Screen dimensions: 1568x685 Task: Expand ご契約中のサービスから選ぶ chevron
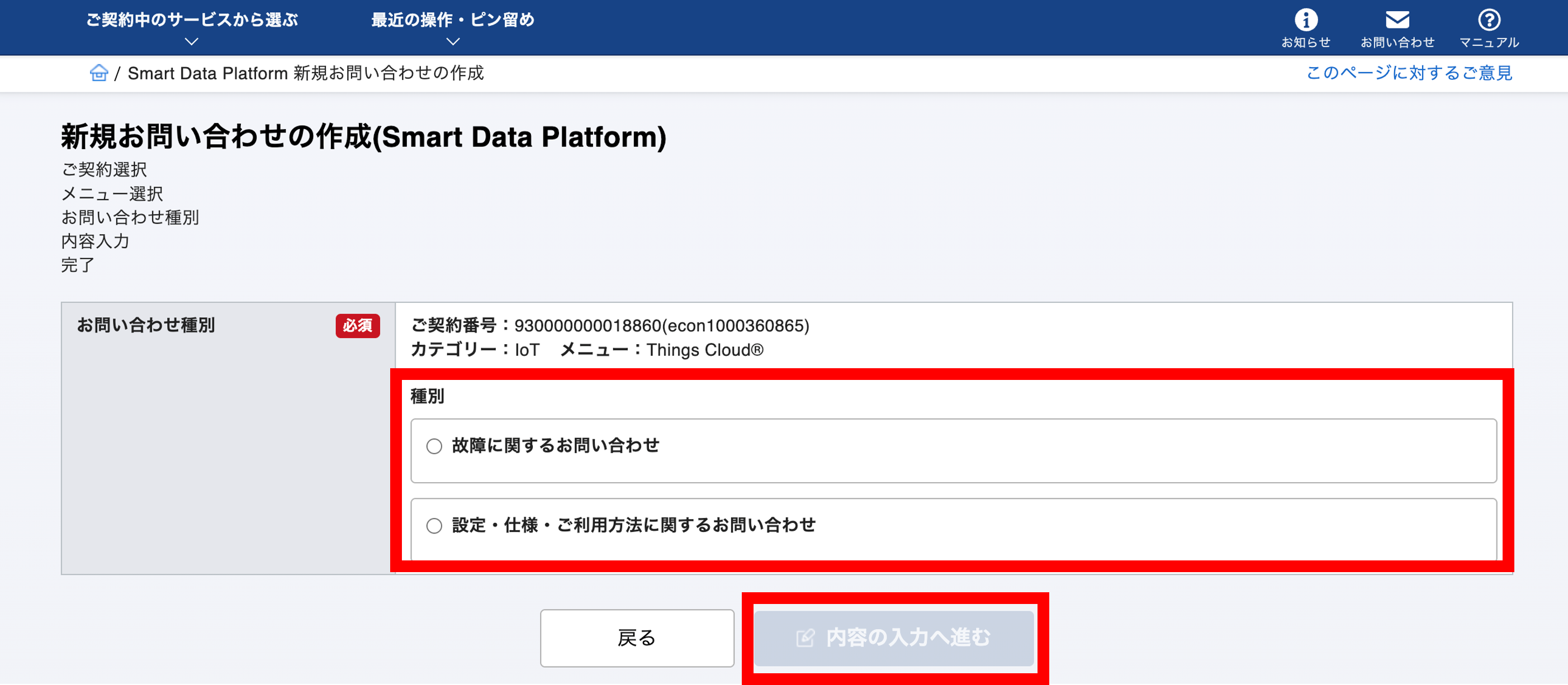click(192, 41)
